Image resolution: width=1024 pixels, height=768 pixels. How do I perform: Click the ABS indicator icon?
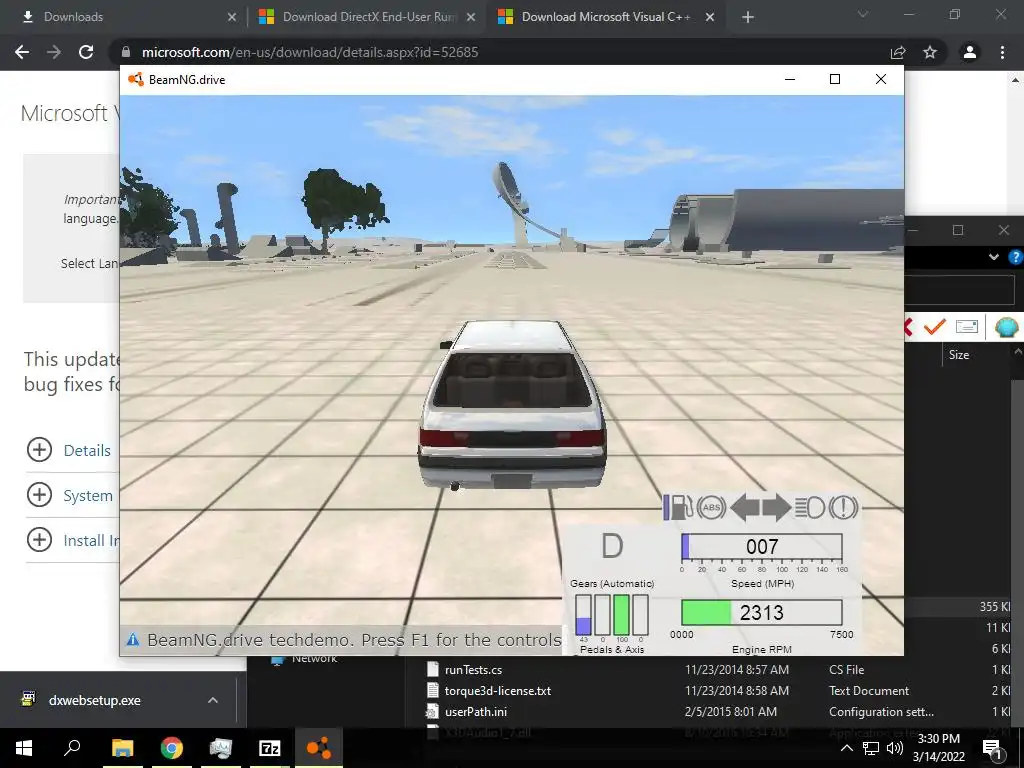pos(711,507)
